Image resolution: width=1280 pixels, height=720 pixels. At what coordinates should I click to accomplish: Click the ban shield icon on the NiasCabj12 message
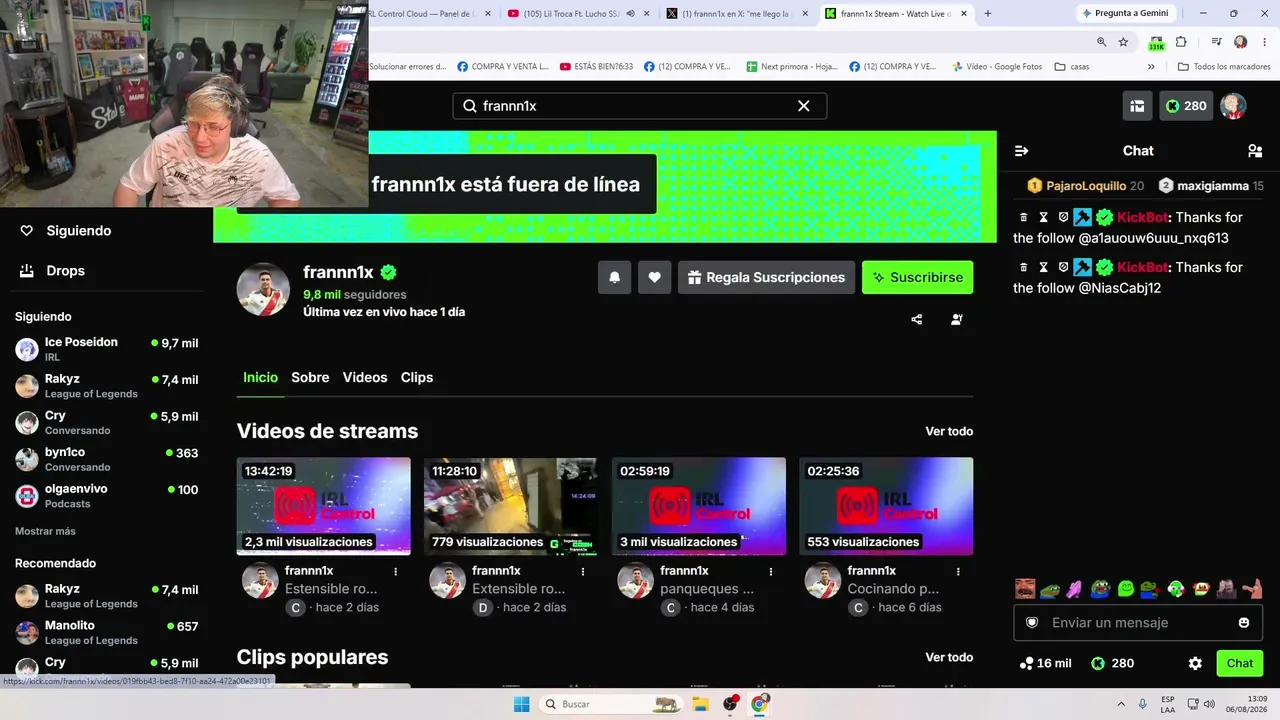pyautogui.click(x=1063, y=267)
